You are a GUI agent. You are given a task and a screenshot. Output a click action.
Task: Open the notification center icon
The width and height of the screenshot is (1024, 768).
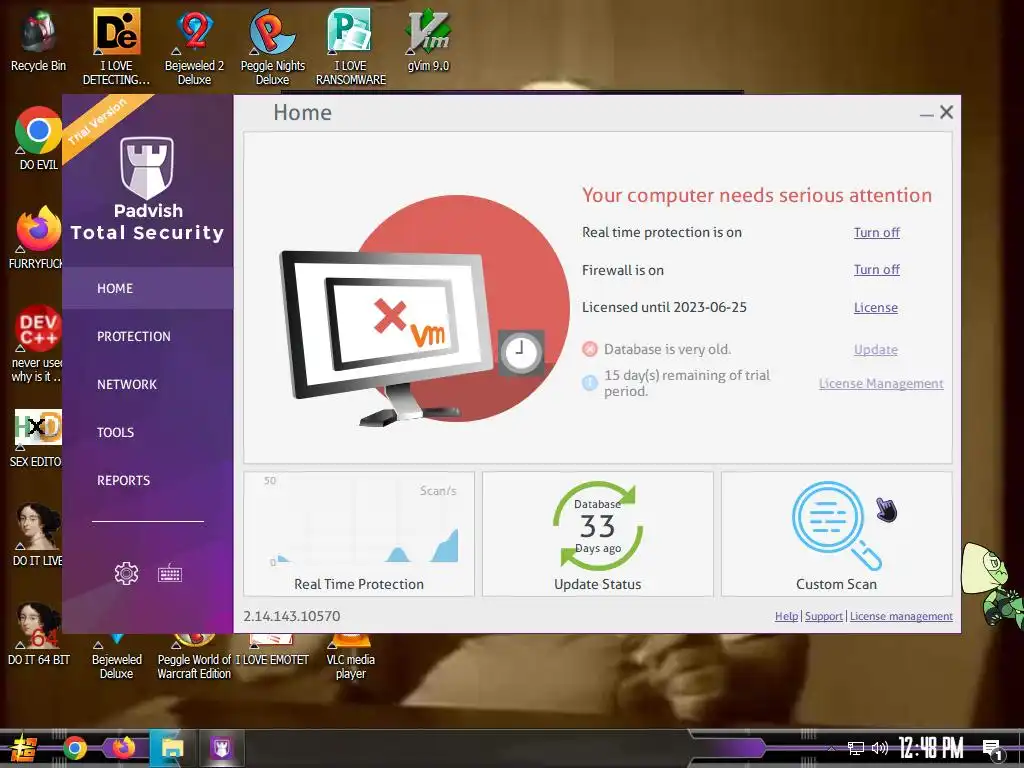point(993,749)
